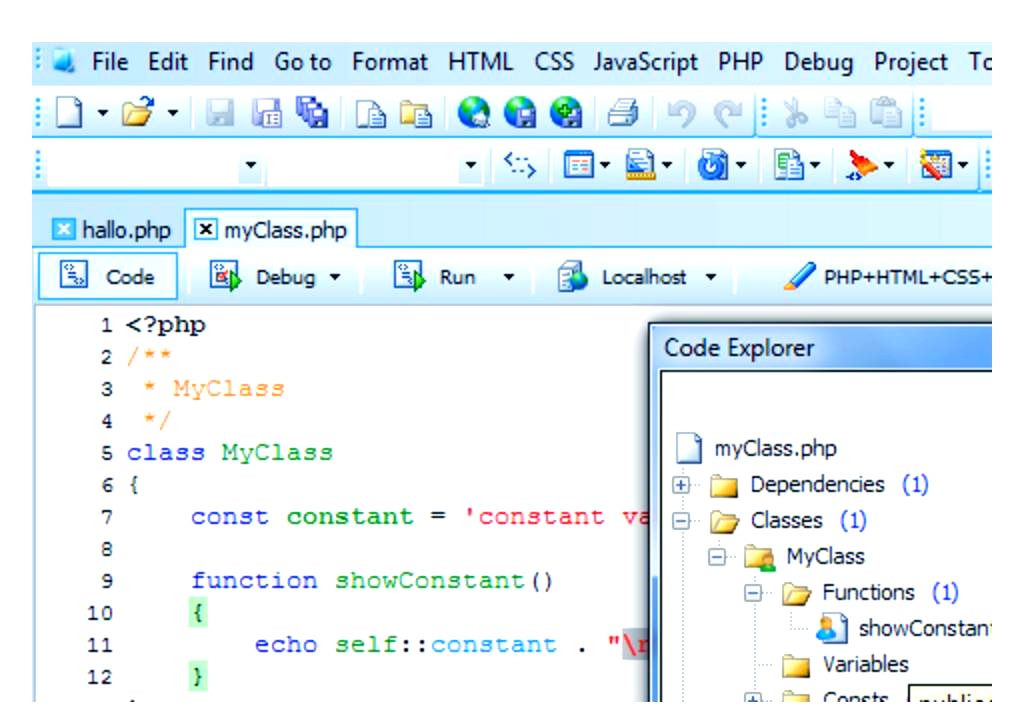Click the new-from-template document icon

pos(370,113)
